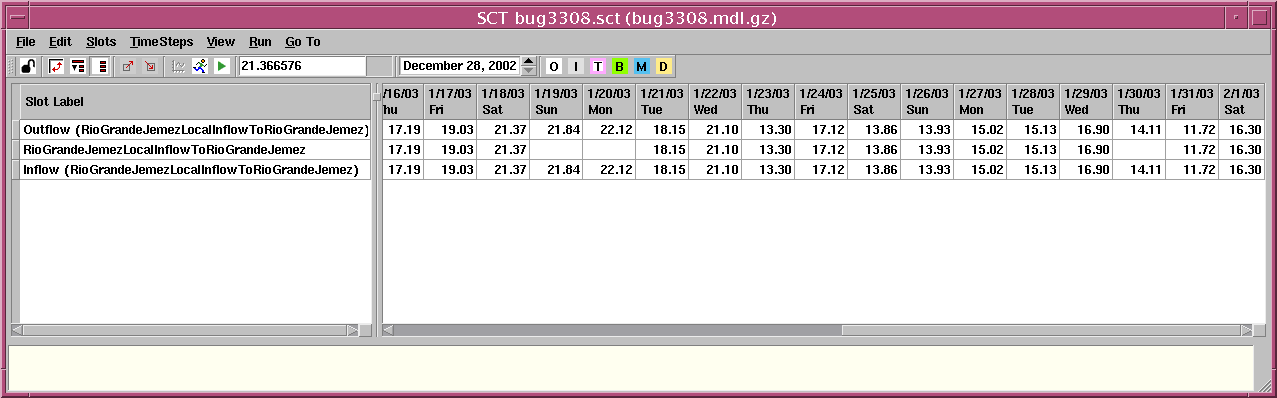Select the empty middle-row cell under 1/19/03

[x=556, y=150]
